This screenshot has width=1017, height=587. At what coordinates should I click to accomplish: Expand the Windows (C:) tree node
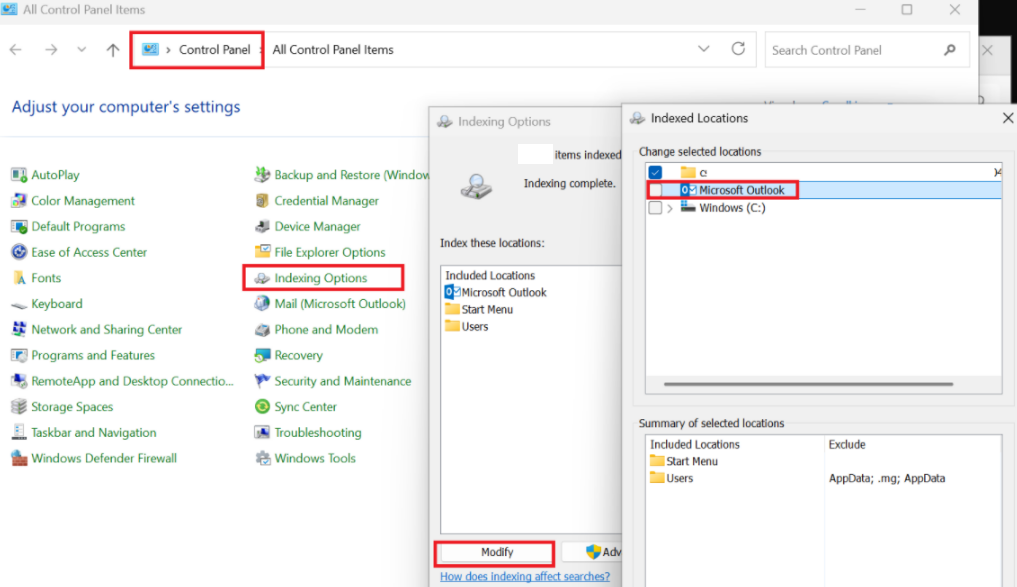point(670,208)
